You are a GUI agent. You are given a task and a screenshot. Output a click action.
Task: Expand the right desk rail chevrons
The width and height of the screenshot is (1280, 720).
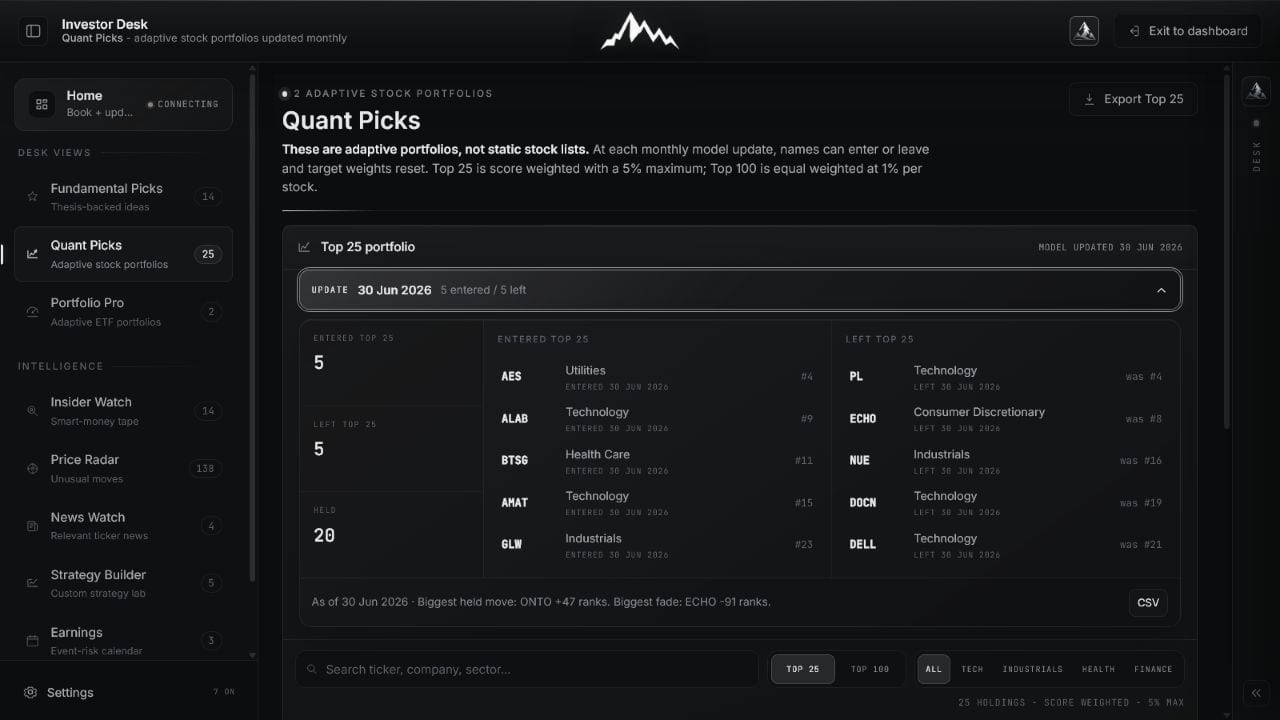(1256, 693)
